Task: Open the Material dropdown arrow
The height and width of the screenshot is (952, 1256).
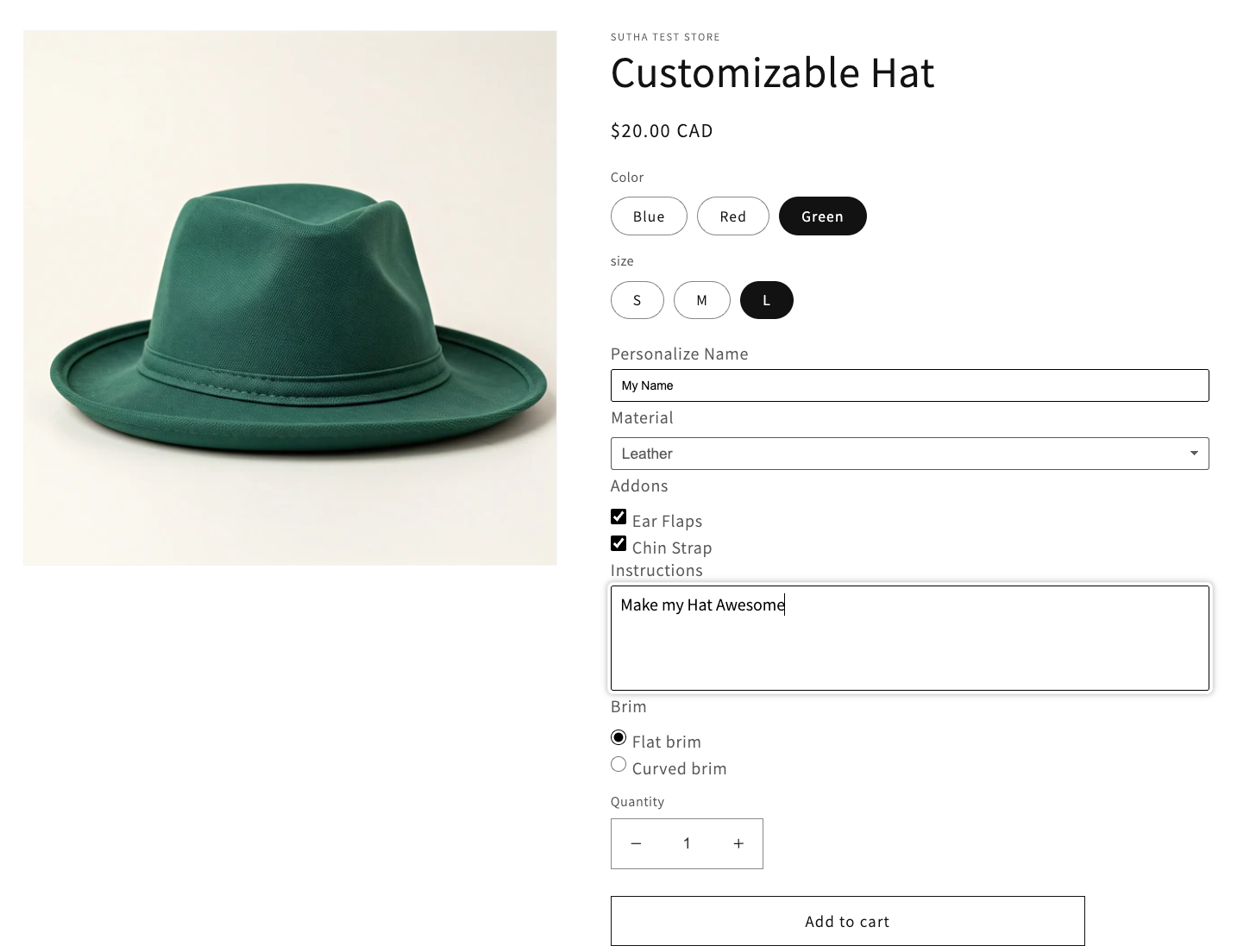Action: pyautogui.click(x=1194, y=454)
